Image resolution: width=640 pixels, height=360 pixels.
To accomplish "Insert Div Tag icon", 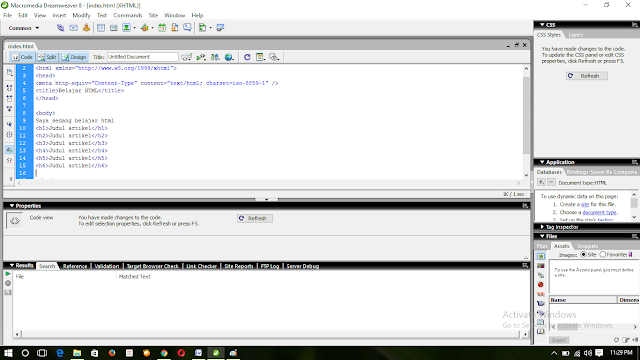I will pos(113,28).
